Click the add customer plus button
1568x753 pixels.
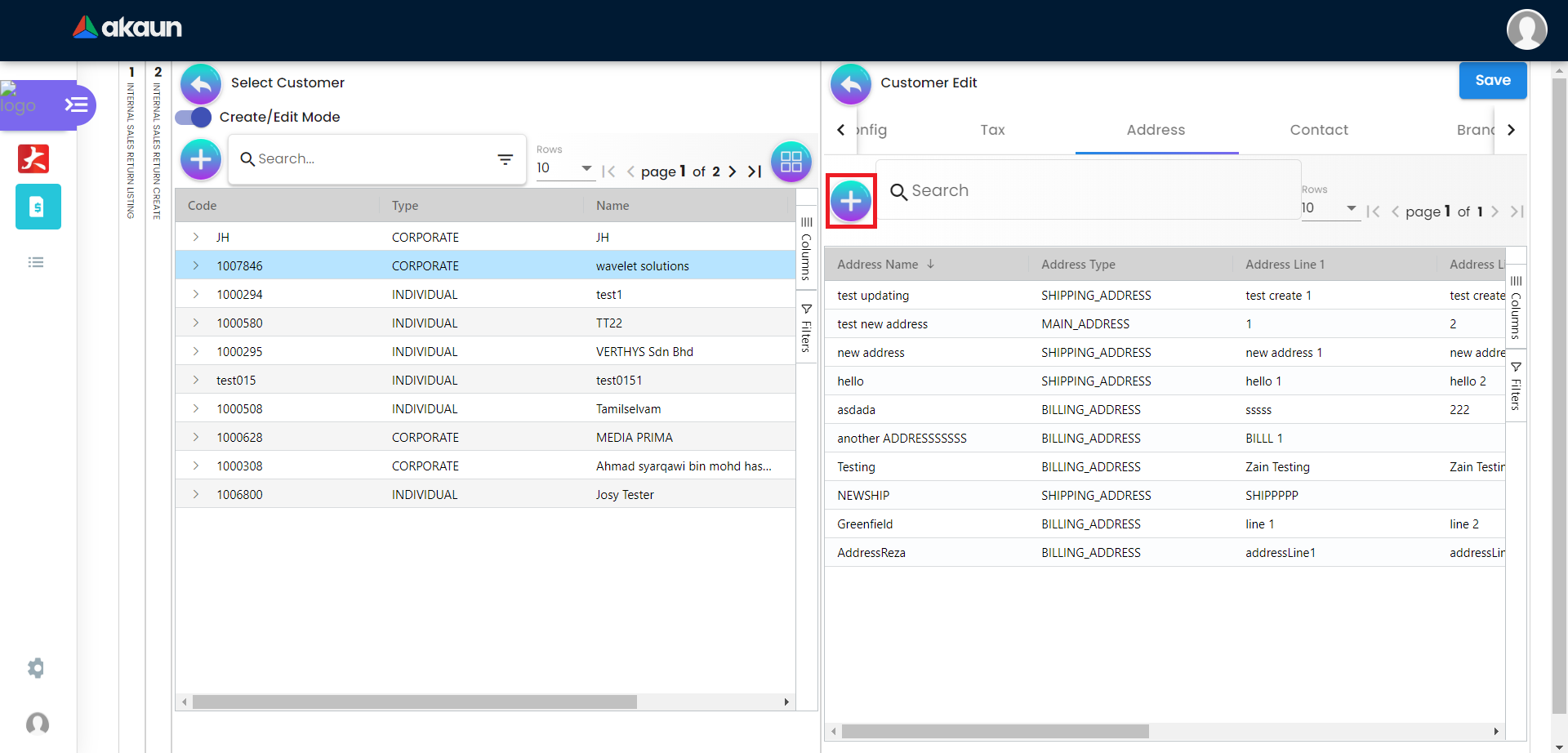click(x=201, y=159)
